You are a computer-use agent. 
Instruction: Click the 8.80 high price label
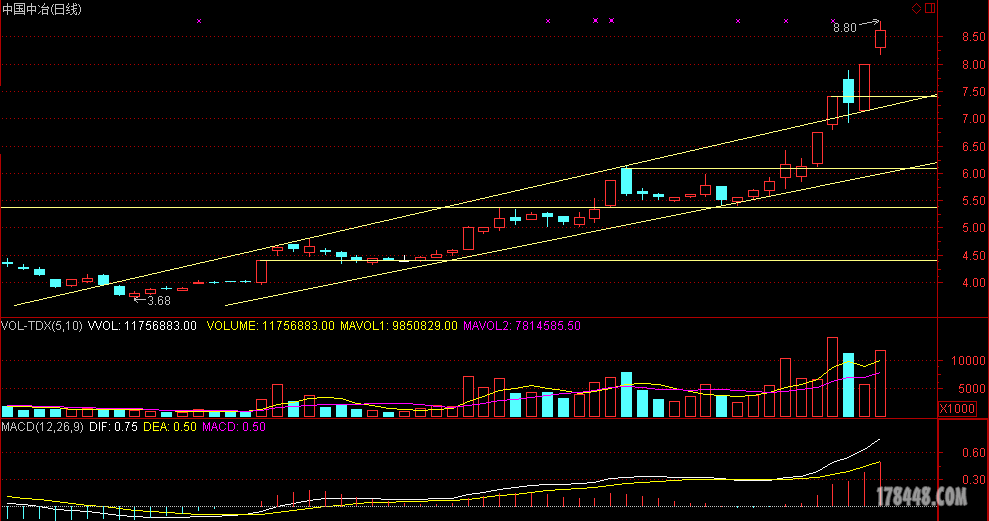click(845, 28)
